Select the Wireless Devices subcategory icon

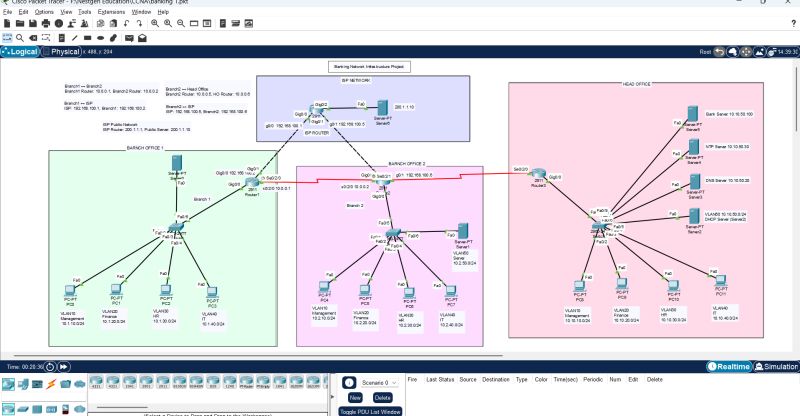51,409
